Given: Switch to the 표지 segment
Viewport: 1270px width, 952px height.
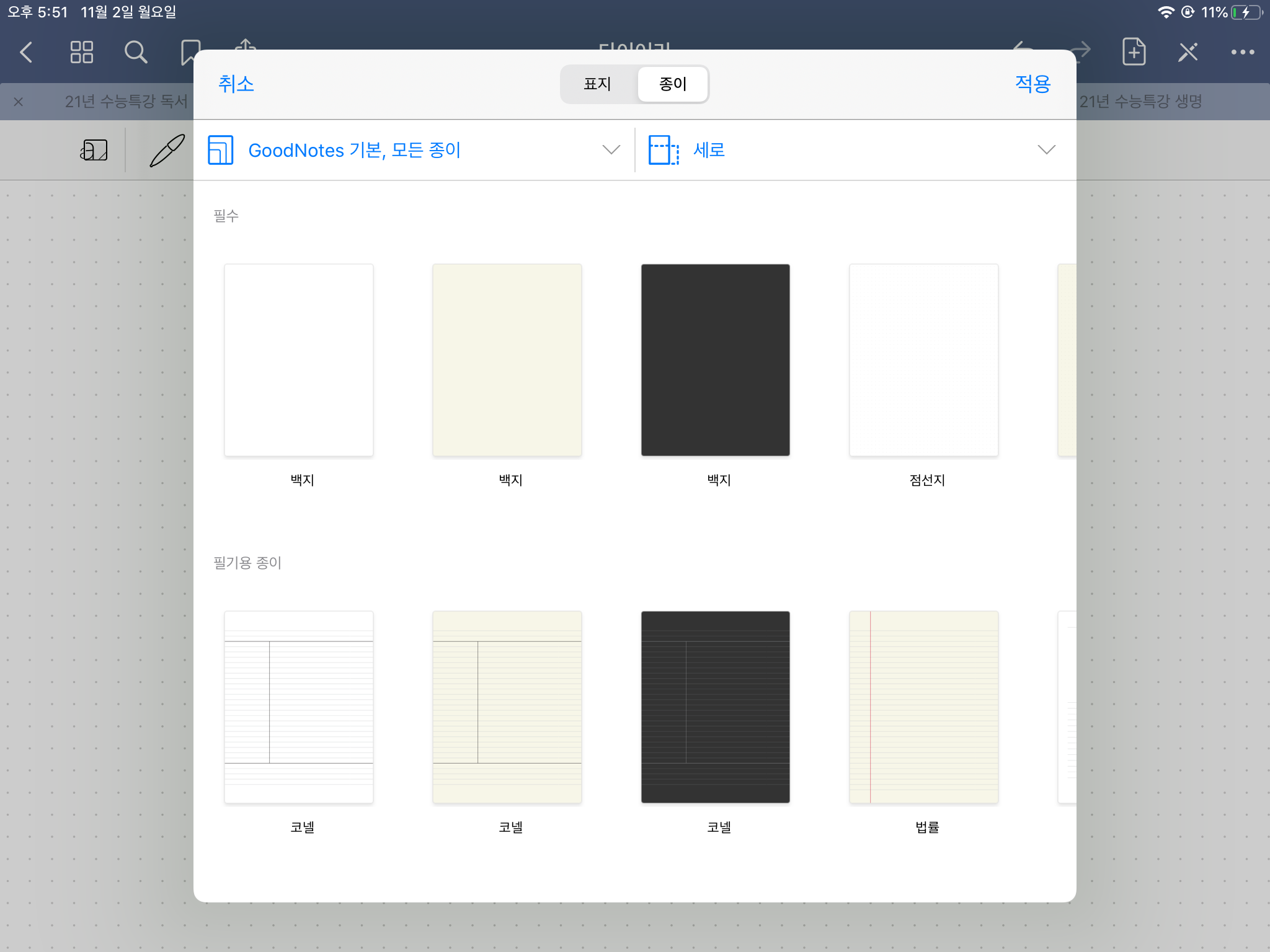Looking at the screenshot, I should coord(598,84).
